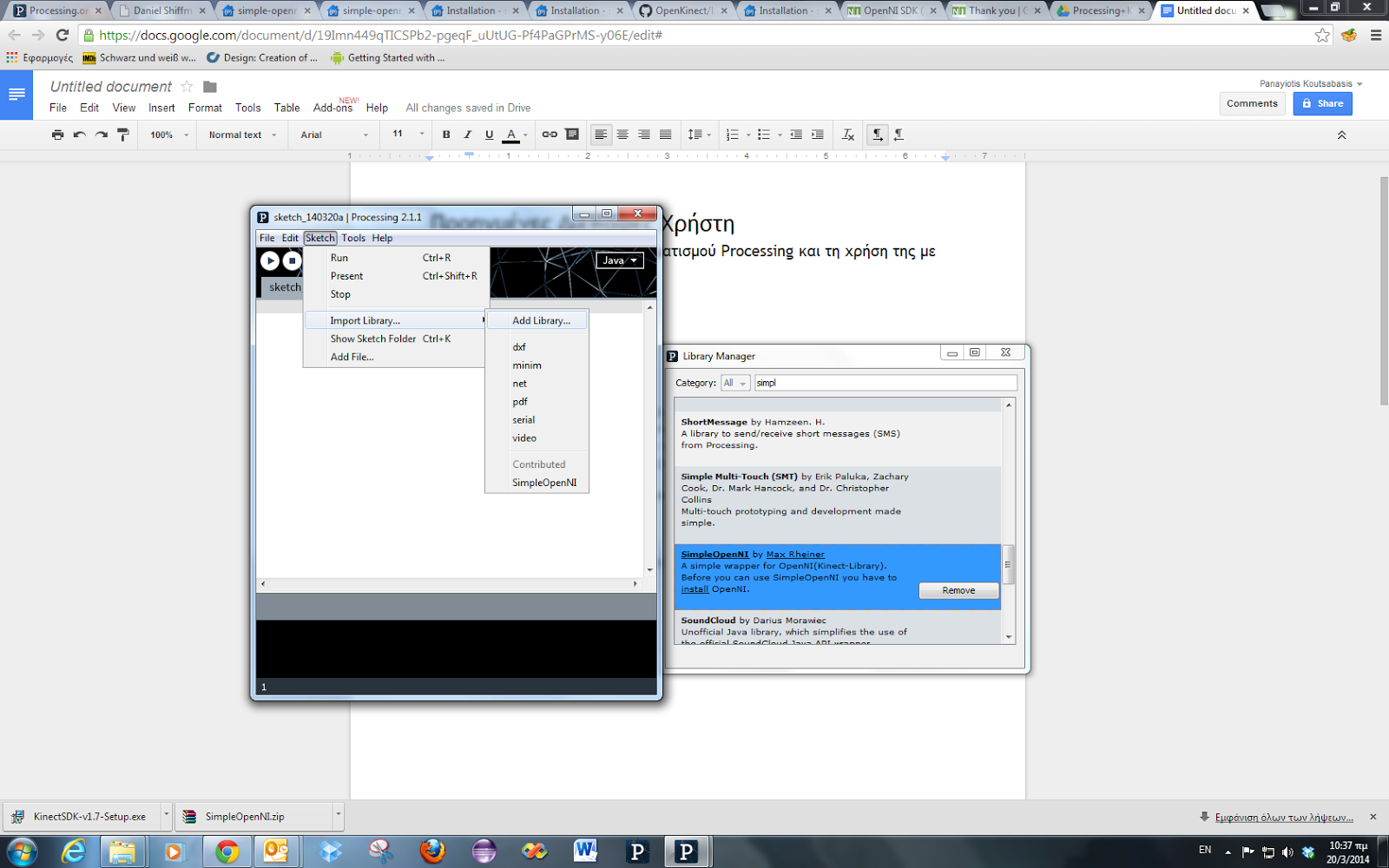This screenshot has width=1389, height=868.
Task: Open the Tools menu in Processing
Action: point(353,238)
